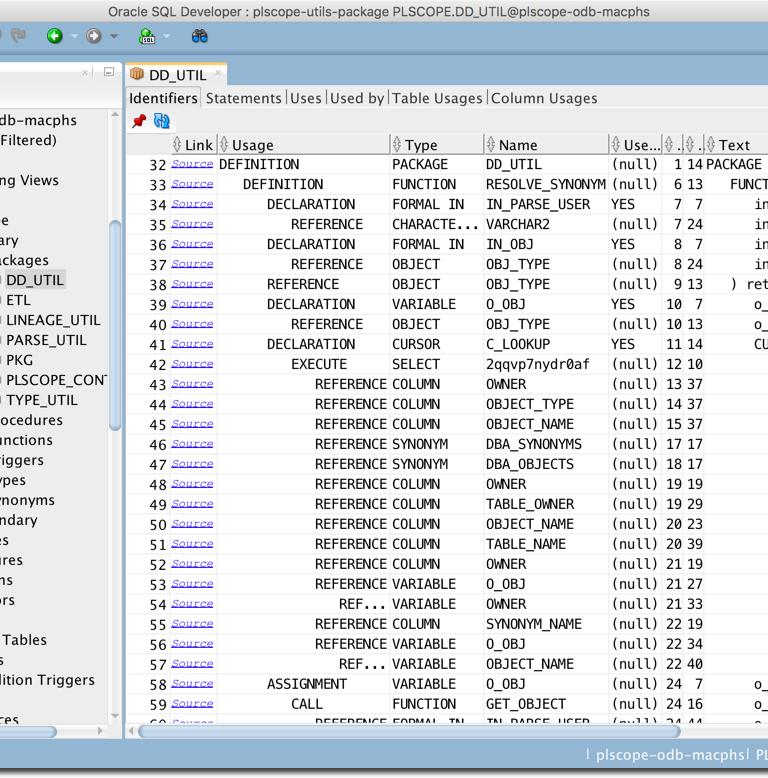Switch to the Uses tab
This screenshot has height=778, width=768.
[306, 98]
